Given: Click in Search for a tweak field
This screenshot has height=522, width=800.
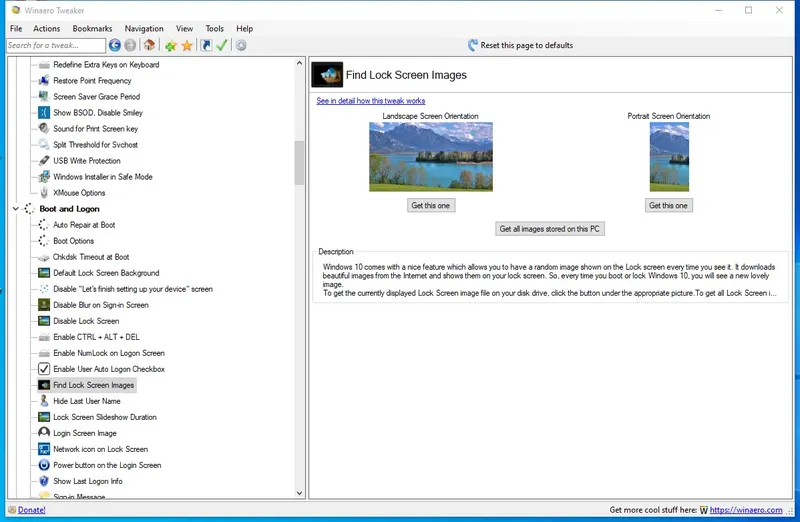Looking at the screenshot, I should pos(56,45).
